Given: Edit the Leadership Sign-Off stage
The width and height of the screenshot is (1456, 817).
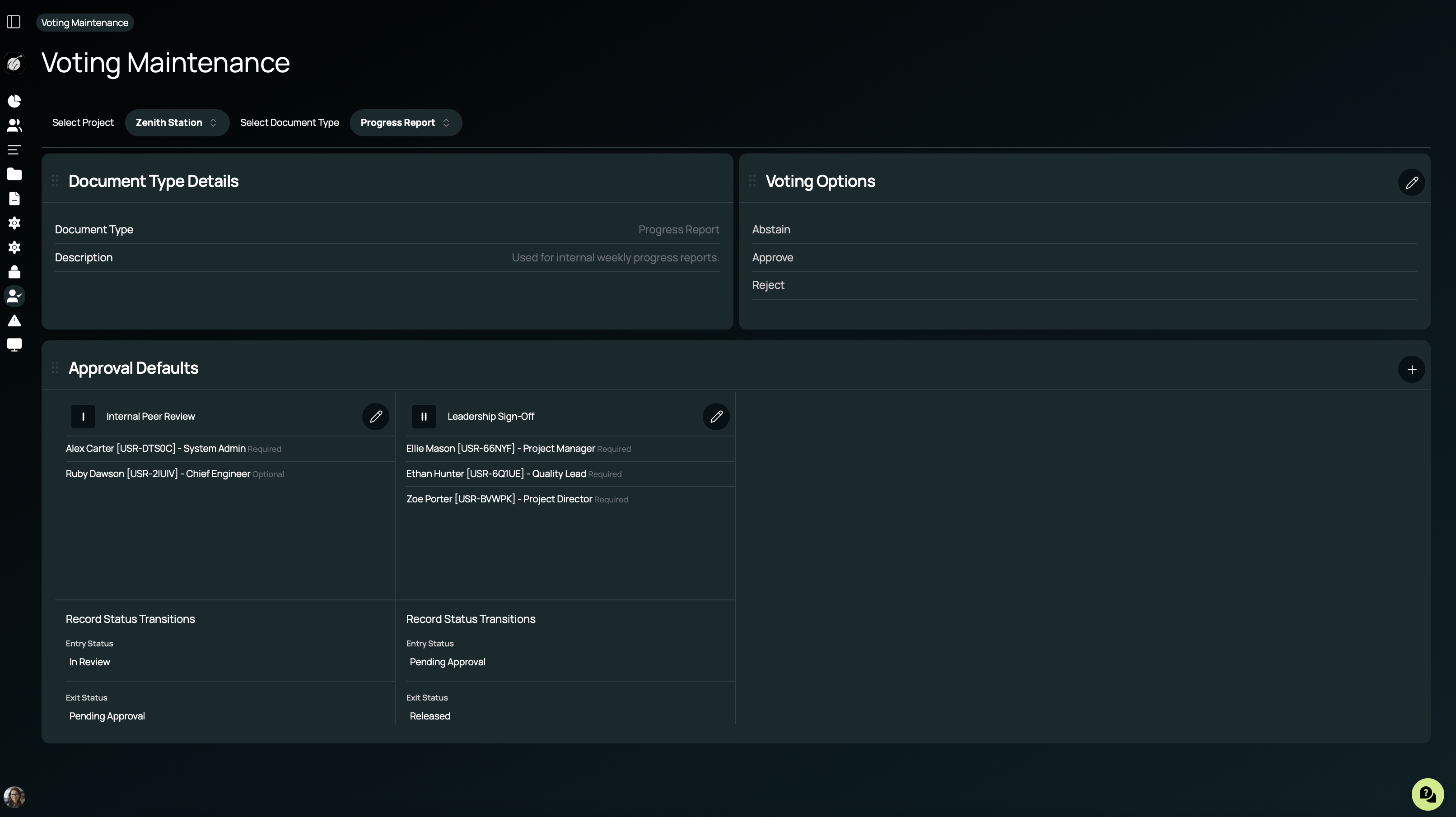Looking at the screenshot, I should tap(716, 417).
